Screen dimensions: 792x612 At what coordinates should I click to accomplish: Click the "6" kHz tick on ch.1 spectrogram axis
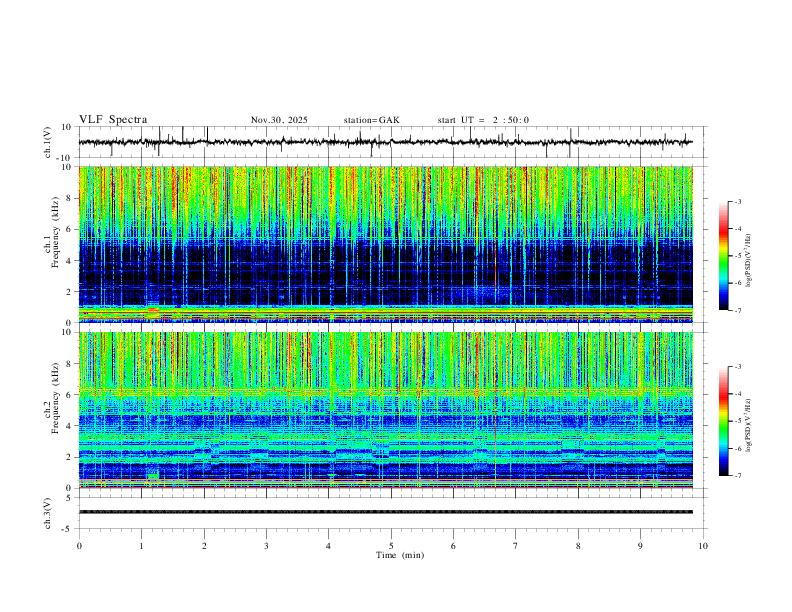tap(70, 229)
